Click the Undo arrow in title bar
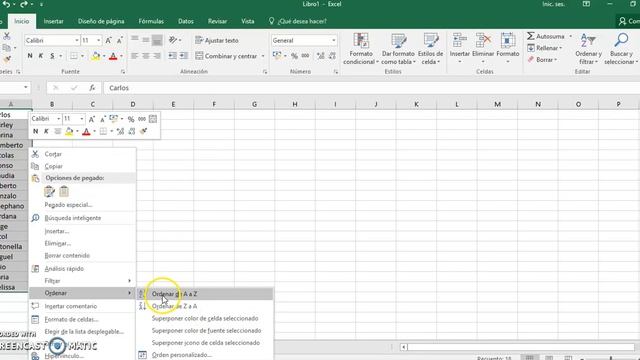Viewport: 640px width, 360px height. [7, 4]
